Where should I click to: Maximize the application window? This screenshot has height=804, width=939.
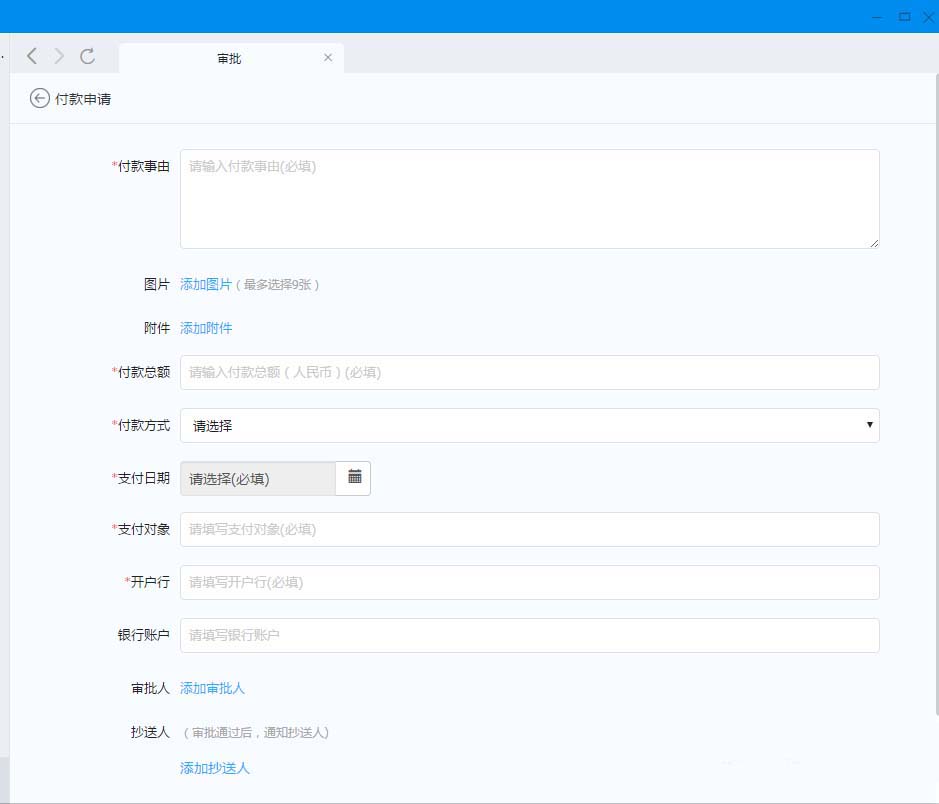pos(904,17)
